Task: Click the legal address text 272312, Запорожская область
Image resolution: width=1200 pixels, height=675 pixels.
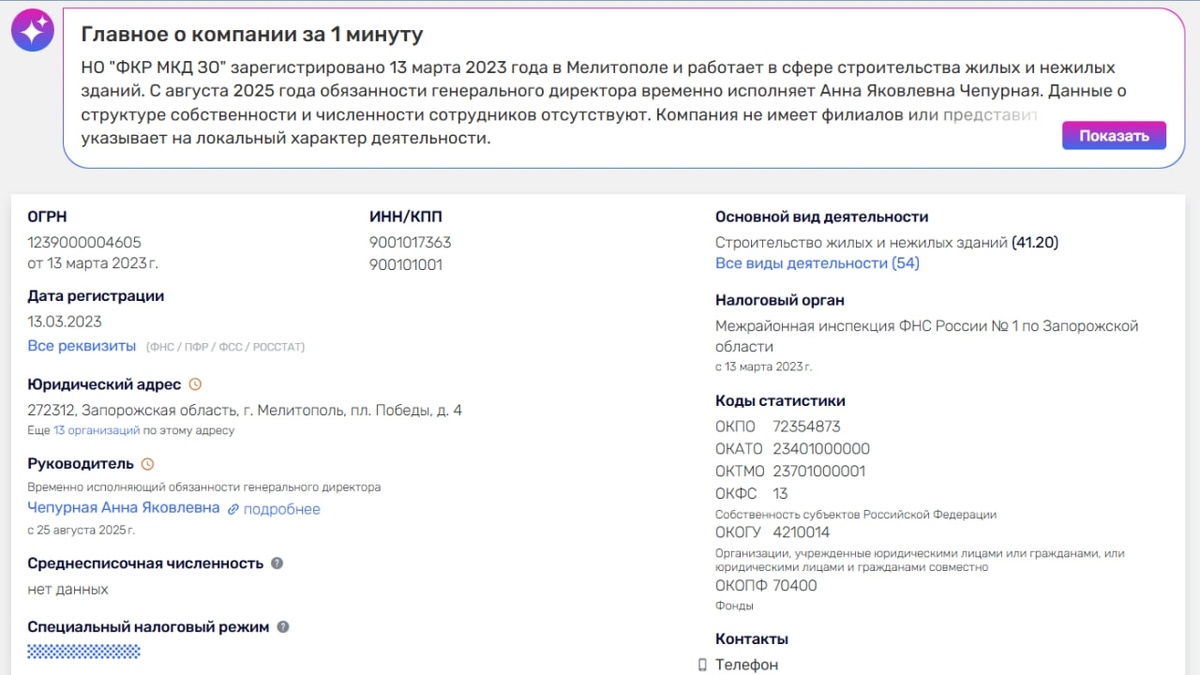Action: click(245, 410)
